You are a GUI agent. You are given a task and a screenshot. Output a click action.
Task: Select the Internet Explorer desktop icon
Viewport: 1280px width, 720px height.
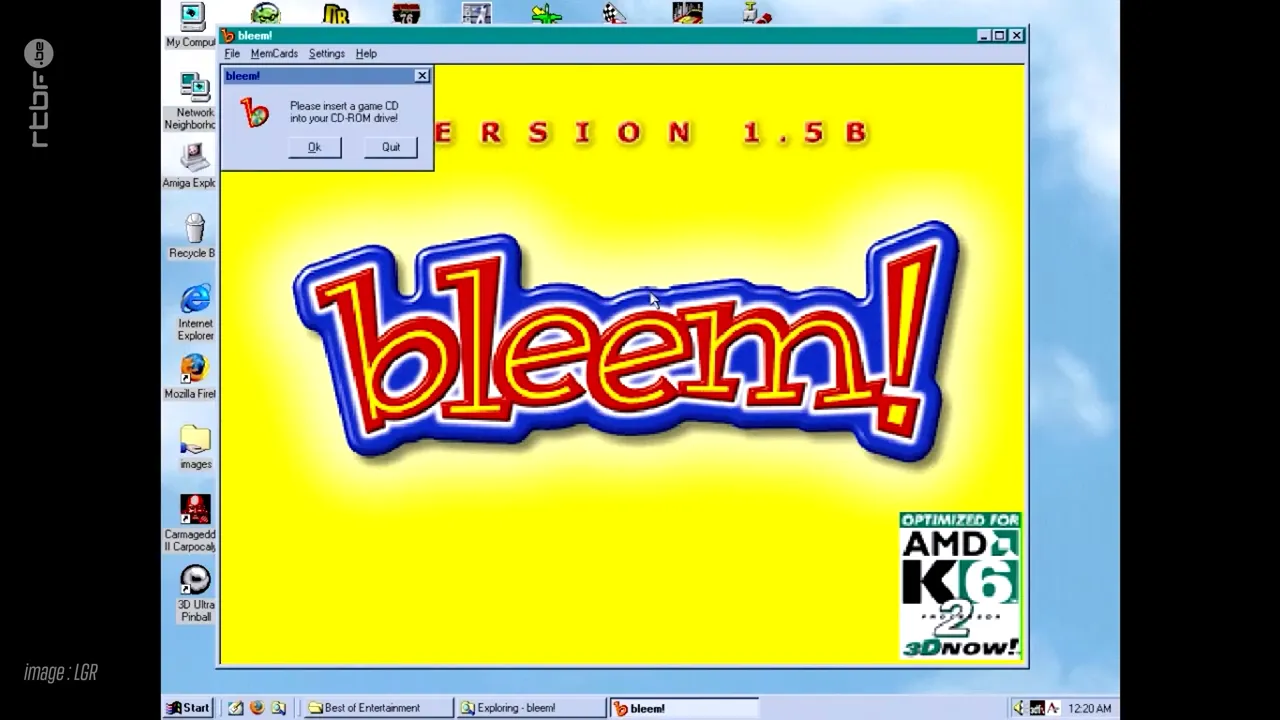(x=195, y=312)
